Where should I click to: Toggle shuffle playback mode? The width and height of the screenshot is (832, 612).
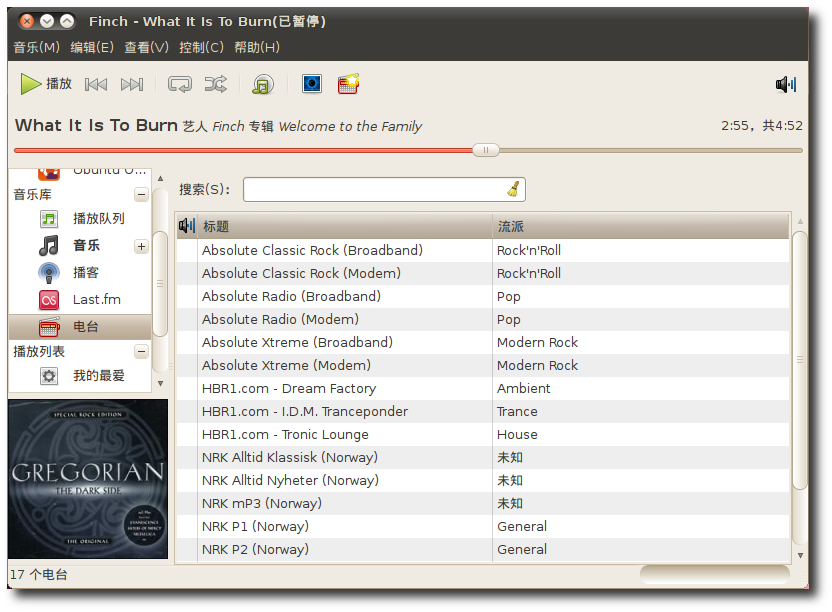click(x=216, y=84)
